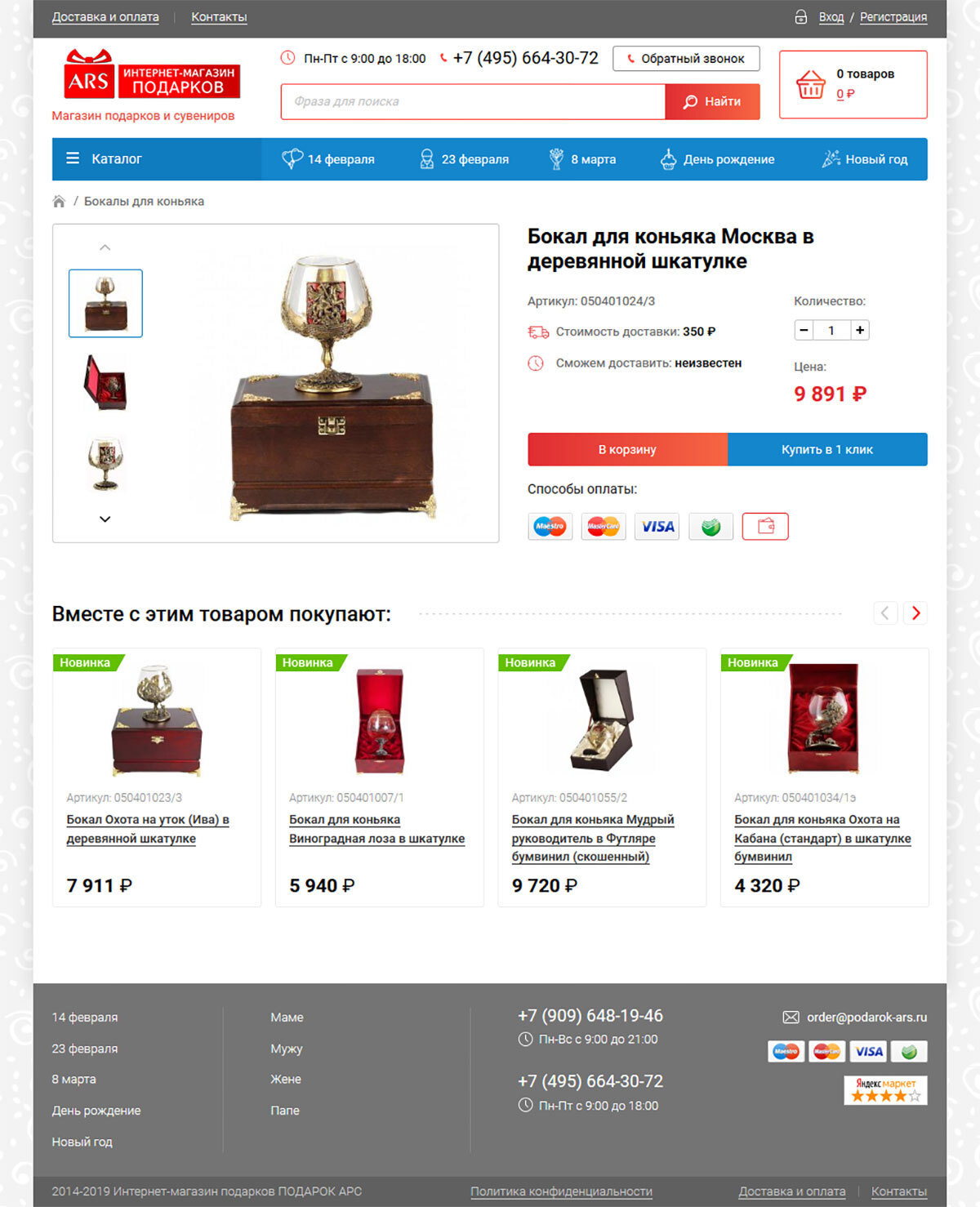The width and height of the screenshot is (980, 1207).
Task: Click the Sberbank payment icon under payment methods
Action: 711,527
